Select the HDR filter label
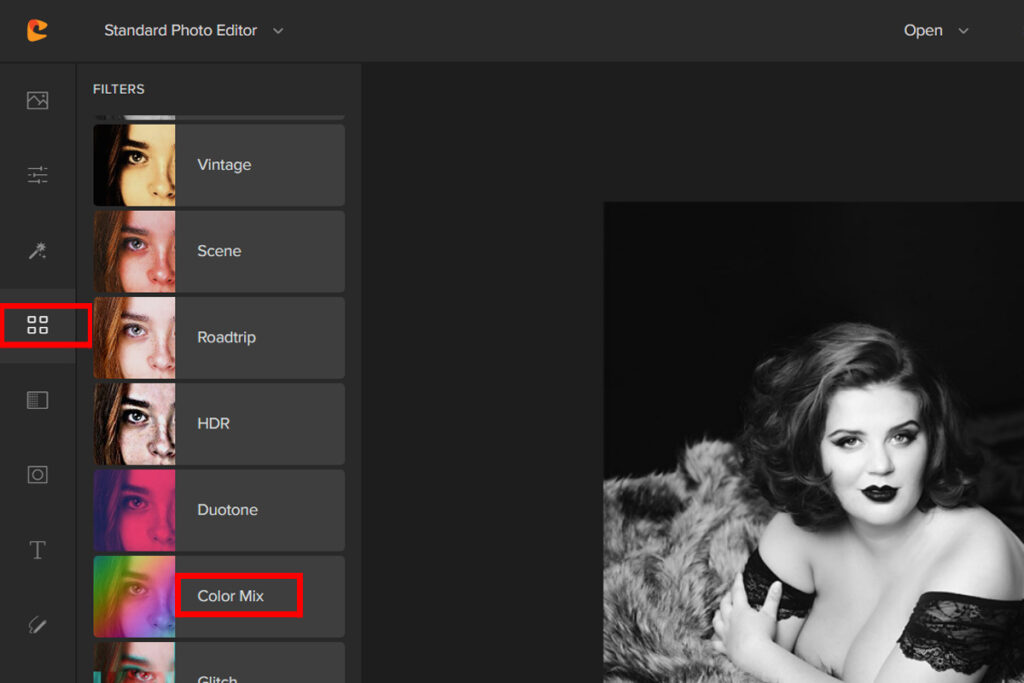1024x683 pixels. 213,423
